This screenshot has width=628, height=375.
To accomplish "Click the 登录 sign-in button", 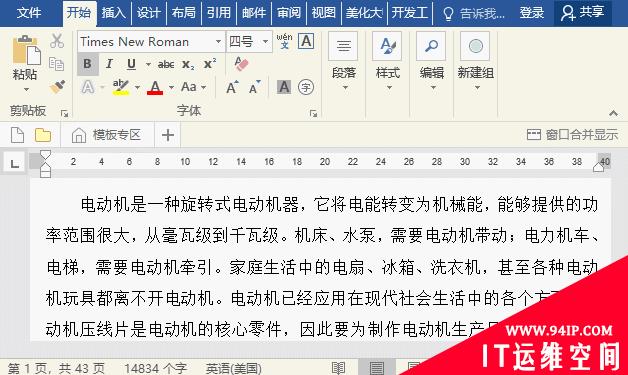I will [532, 13].
